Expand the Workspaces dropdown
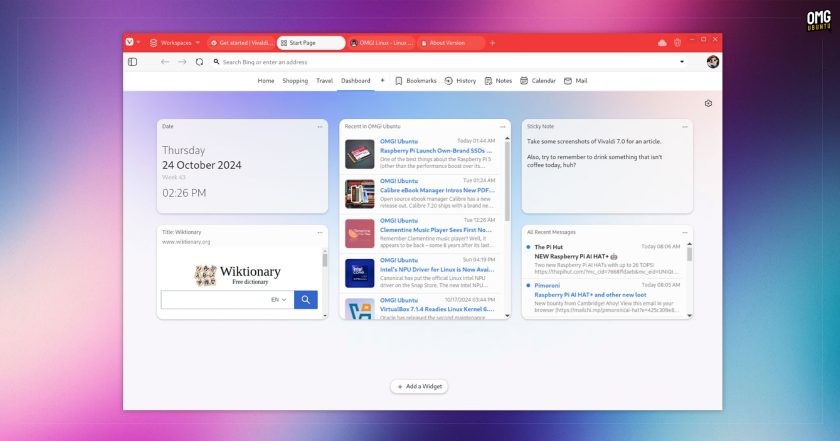Image resolution: width=840 pixels, height=441 pixels. pyautogui.click(x=175, y=43)
